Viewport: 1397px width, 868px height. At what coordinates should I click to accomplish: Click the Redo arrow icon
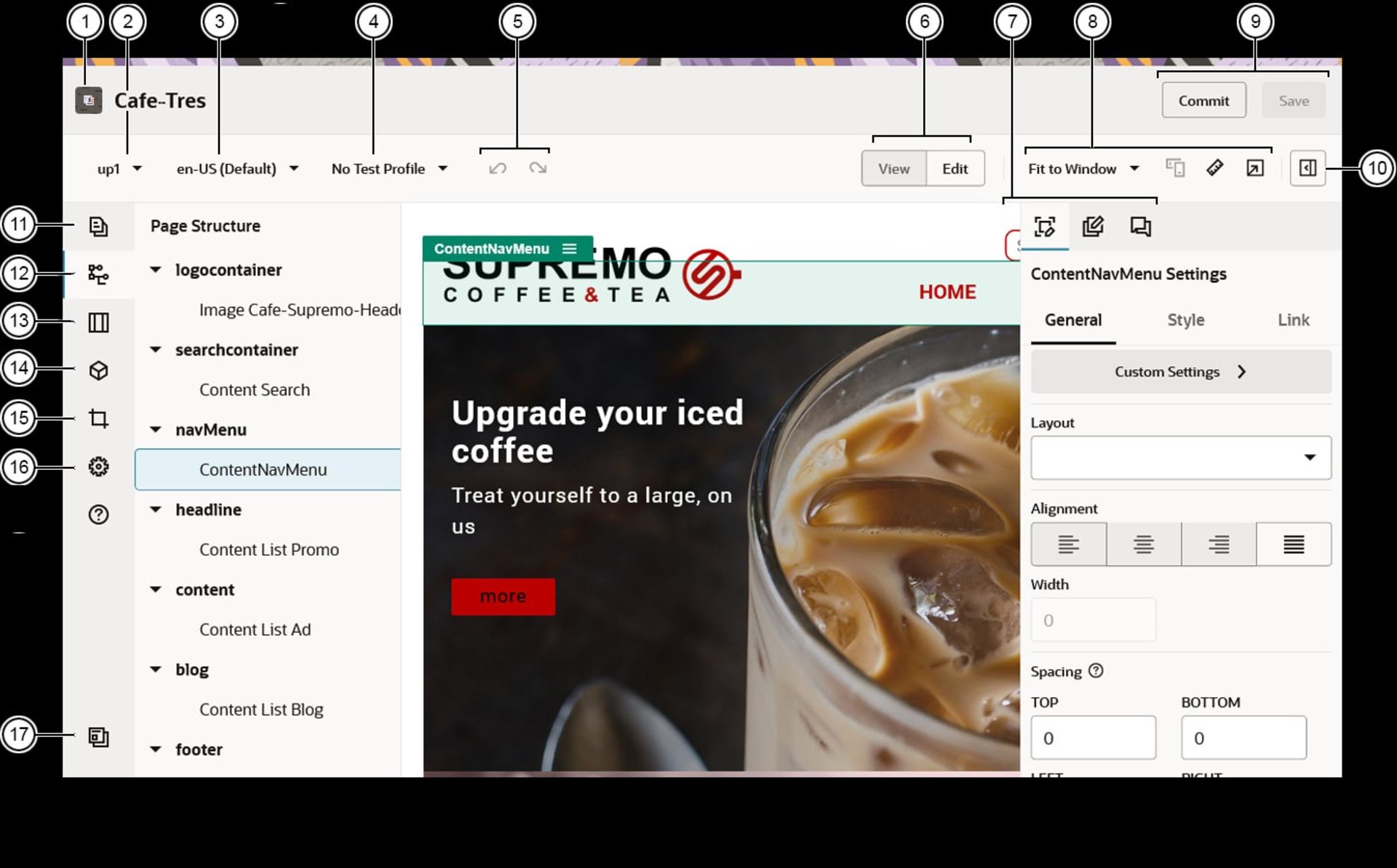[538, 168]
